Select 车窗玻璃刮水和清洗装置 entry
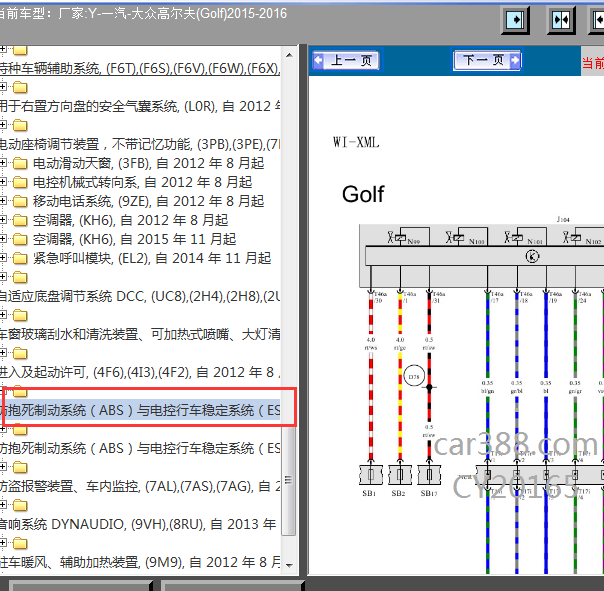The height and width of the screenshot is (591, 604). tap(140, 334)
